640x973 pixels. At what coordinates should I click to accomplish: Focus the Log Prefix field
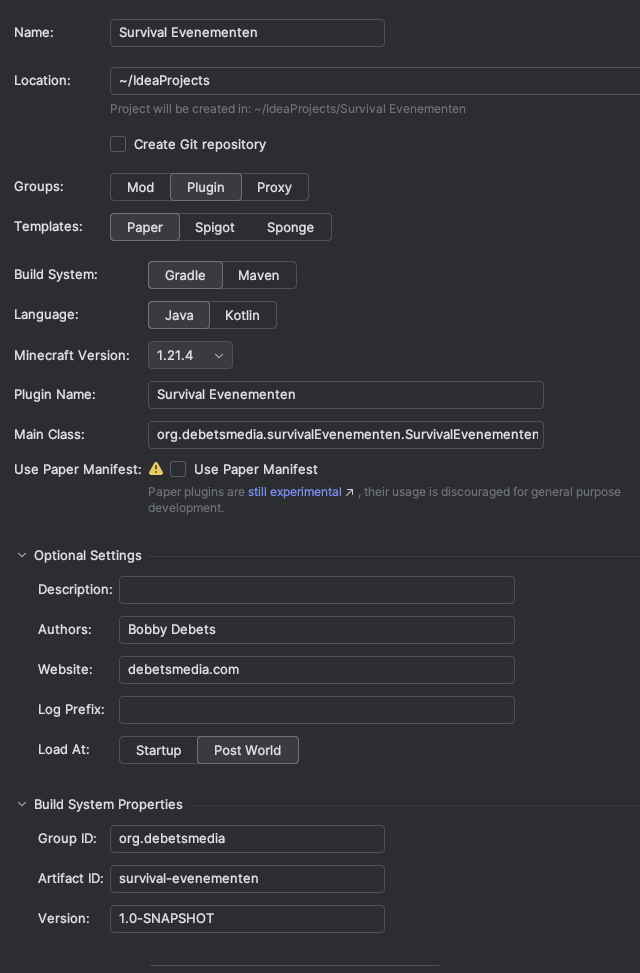[316, 709]
